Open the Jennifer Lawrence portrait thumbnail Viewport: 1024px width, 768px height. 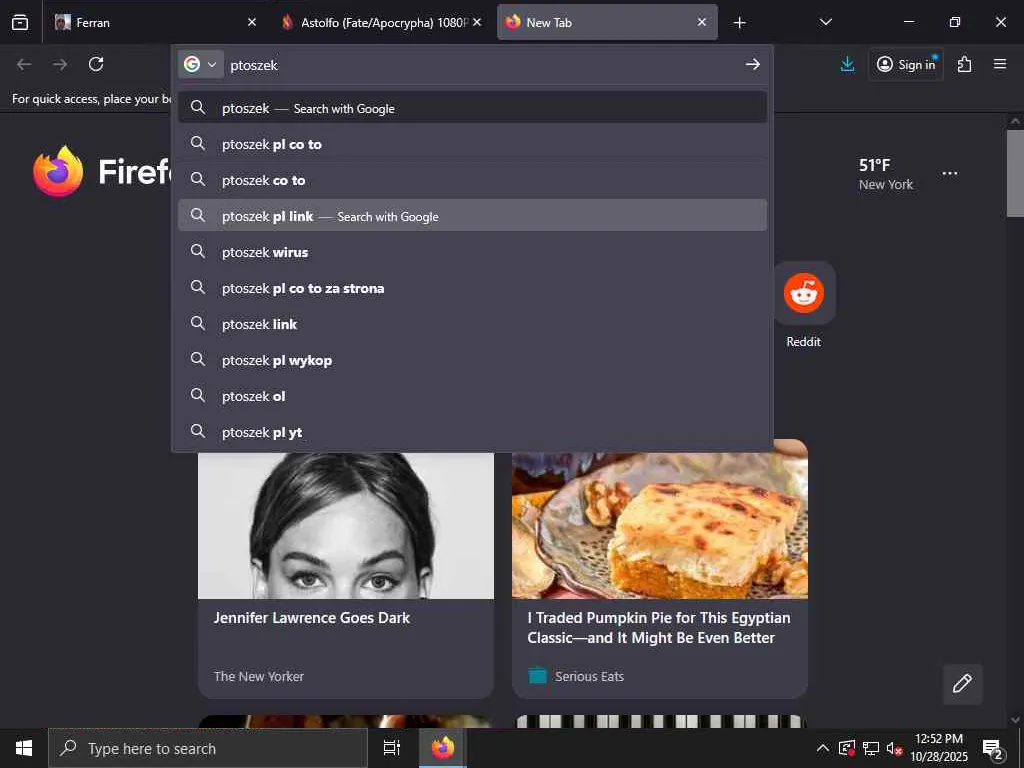pyautogui.click(x=346, y=524)
